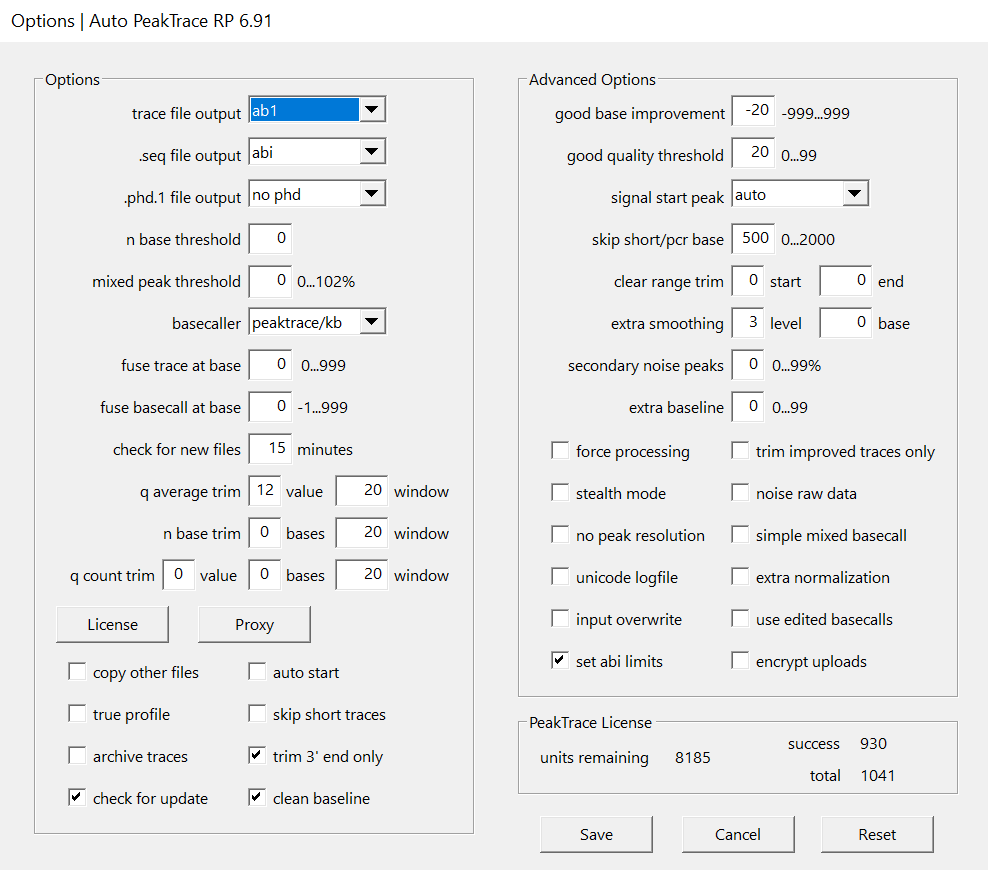
Task: Expand the basecaller dropdown
Action: tap(372, 322)
